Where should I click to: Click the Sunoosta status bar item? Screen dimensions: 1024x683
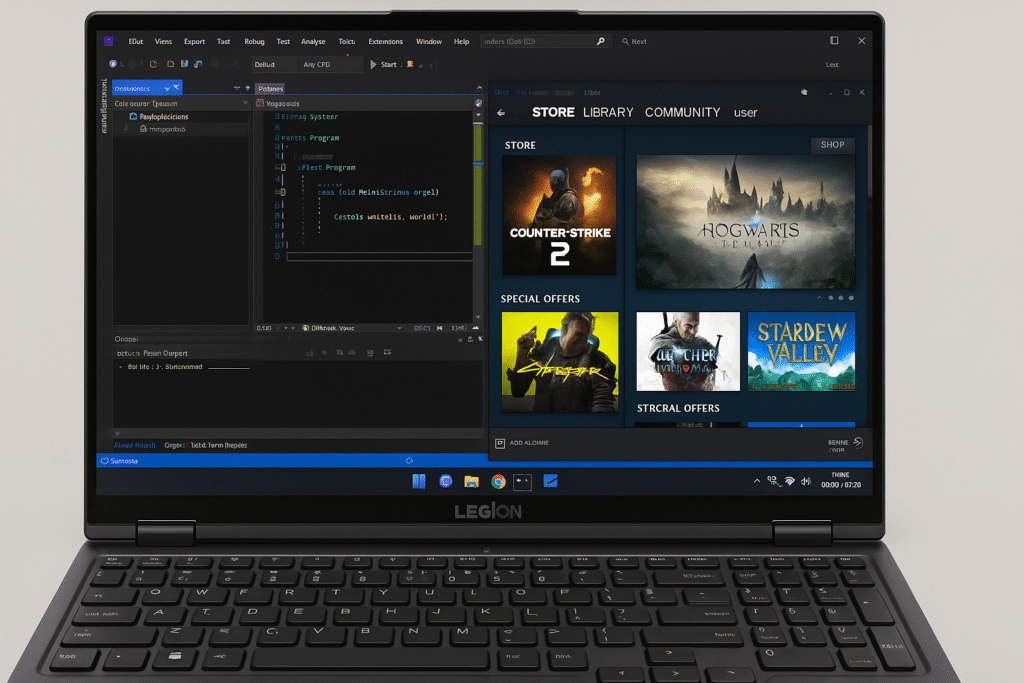click(x=119, y=461)
